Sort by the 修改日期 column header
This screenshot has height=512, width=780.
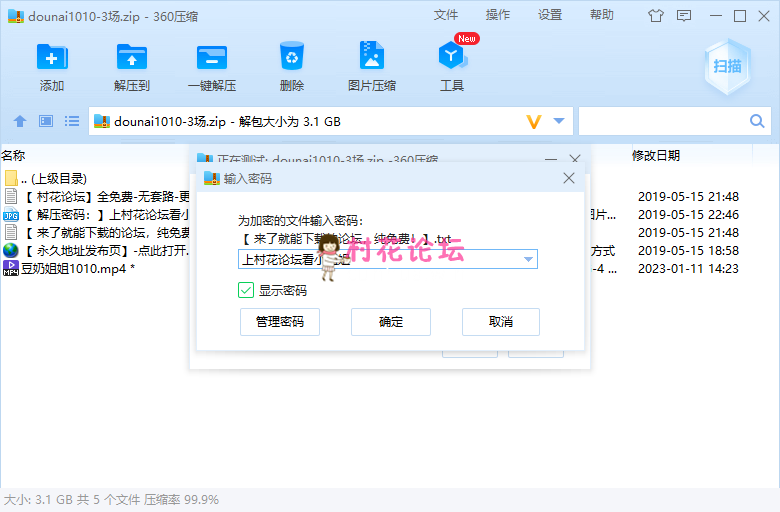point(656,155)
